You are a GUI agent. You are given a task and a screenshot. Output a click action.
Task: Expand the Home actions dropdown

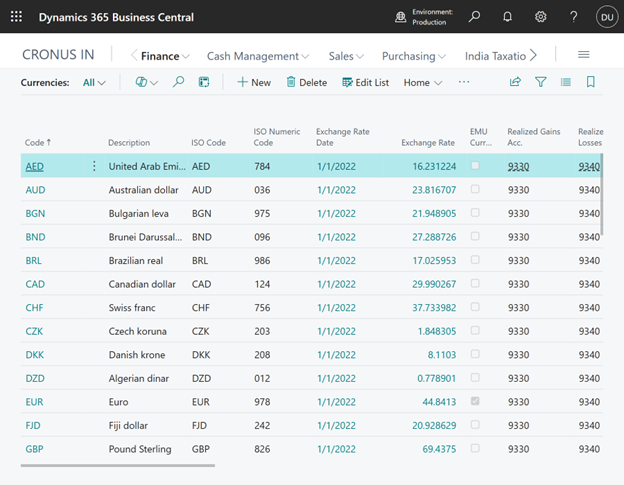[x=423, y=83]
